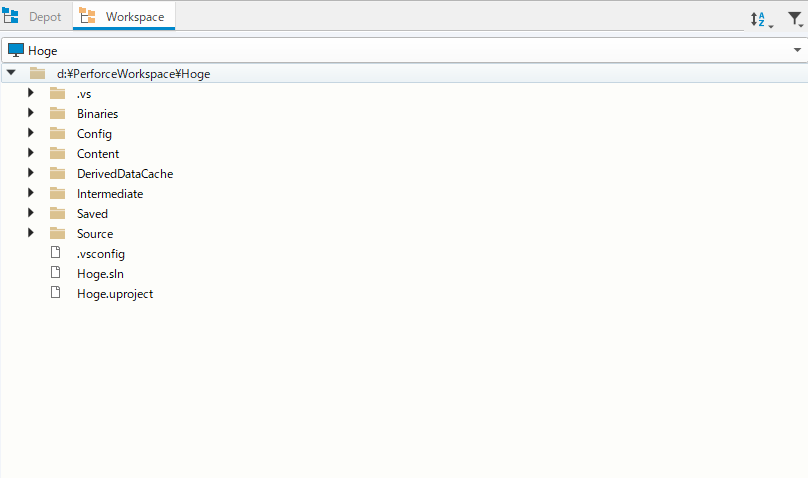Click the Depot tab tree icon

10,16
